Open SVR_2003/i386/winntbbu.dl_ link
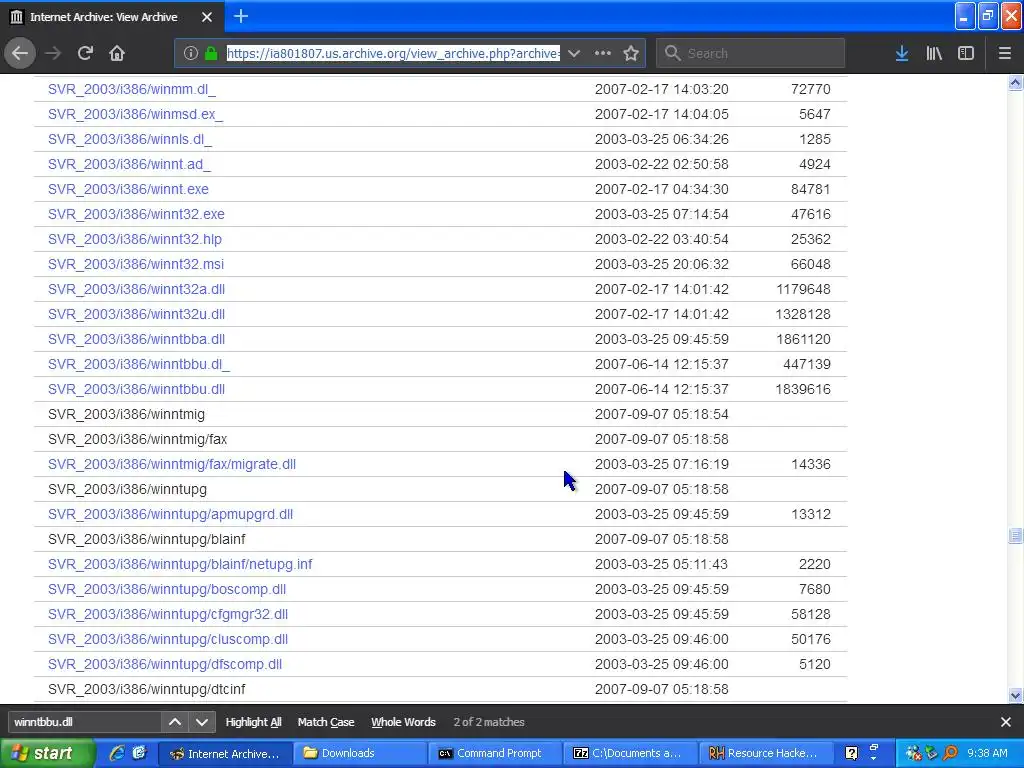Screen dimensions: 1024x768 point(138,364)
